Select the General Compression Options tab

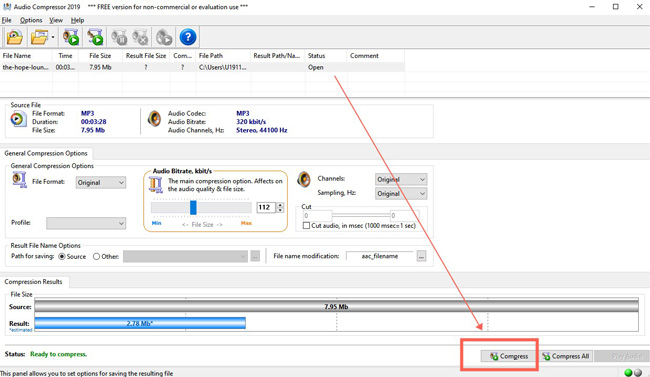point(46,153)
